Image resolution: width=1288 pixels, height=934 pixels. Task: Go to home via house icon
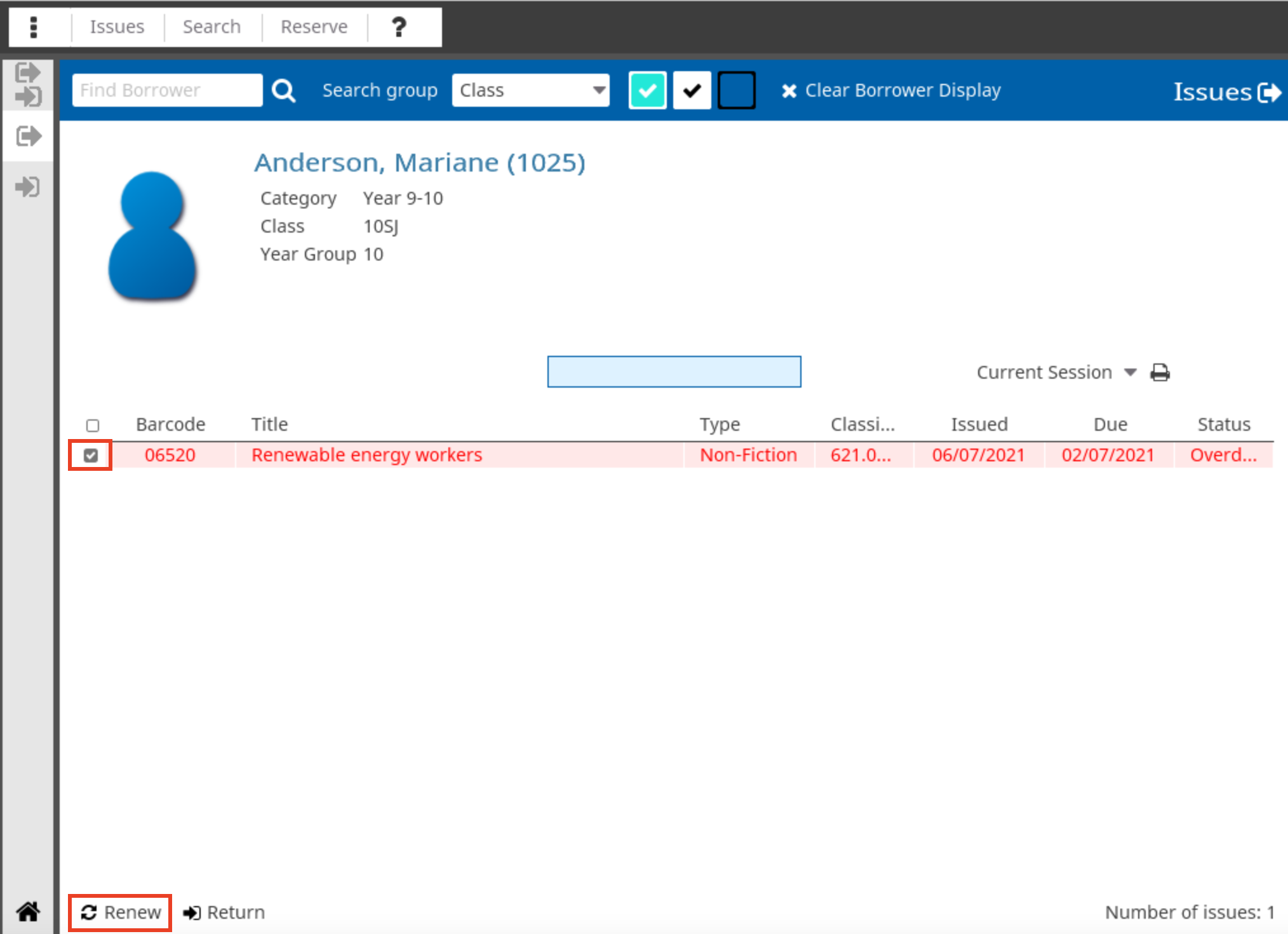(28, 911)
